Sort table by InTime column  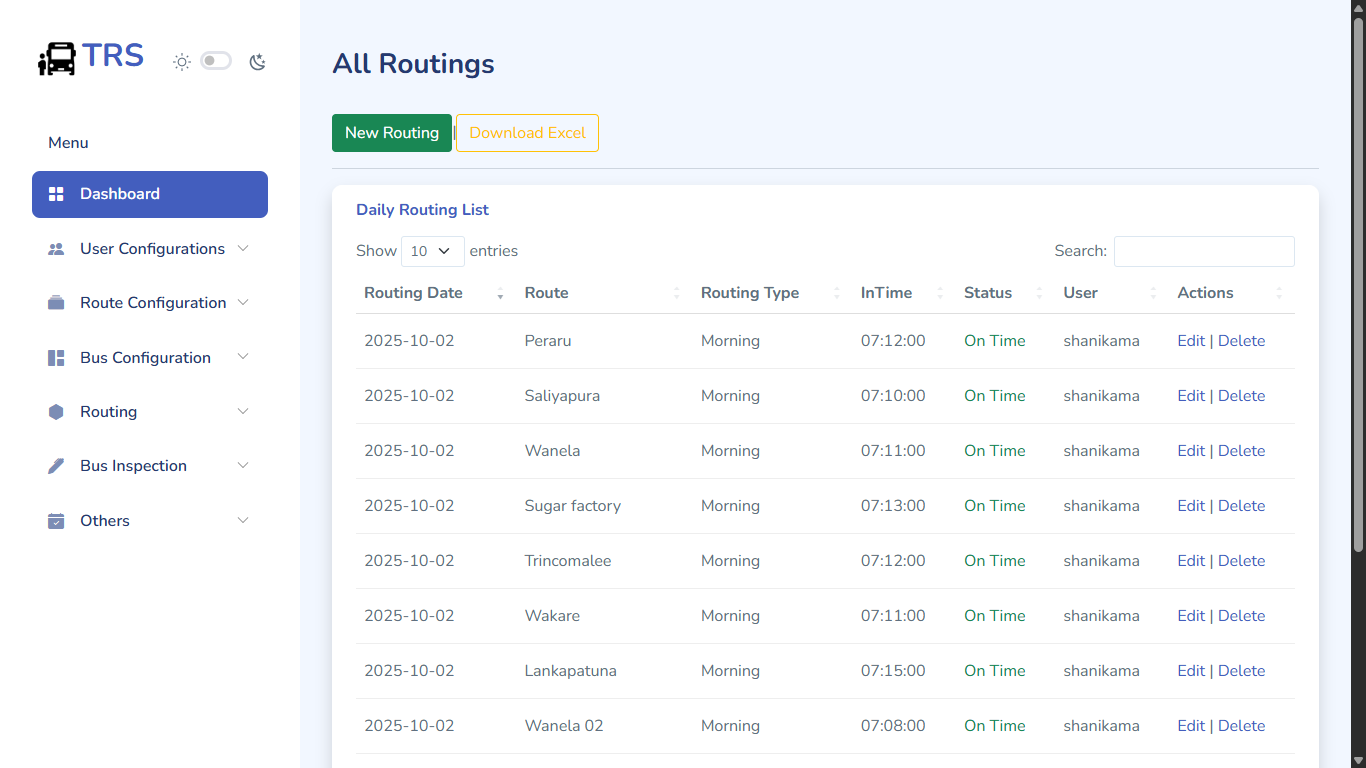886,293
